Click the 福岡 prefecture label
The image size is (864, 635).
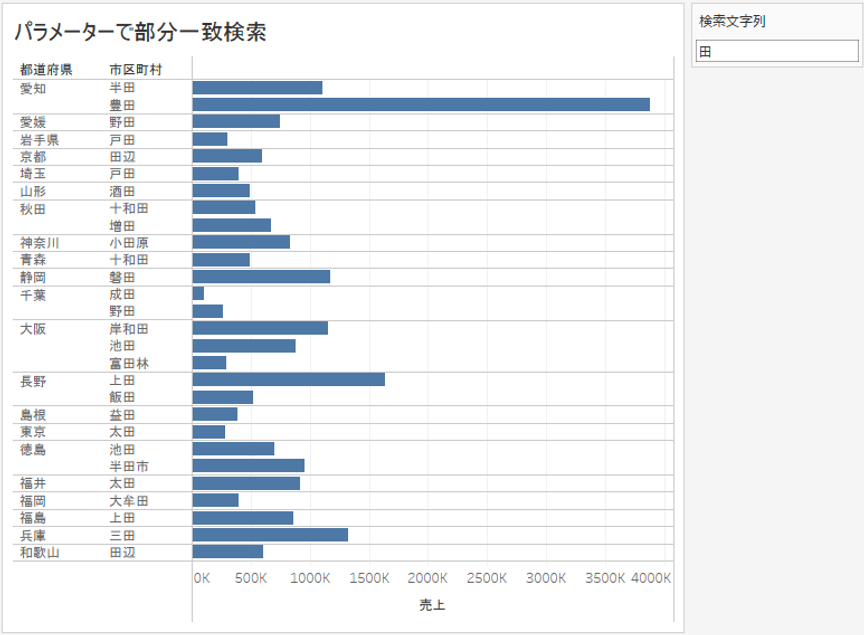pos(33,501)
